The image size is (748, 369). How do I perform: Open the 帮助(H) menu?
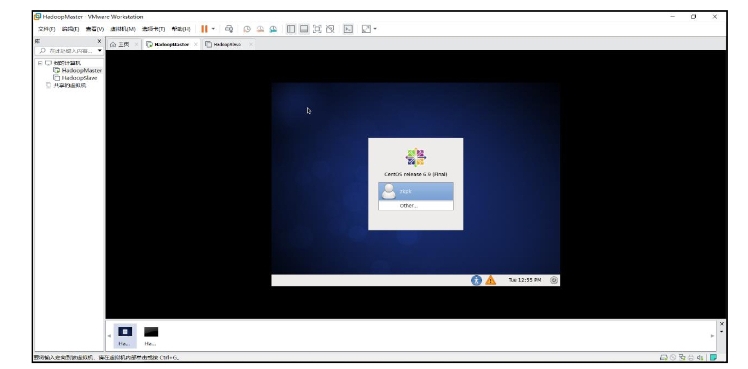[181, 29]
